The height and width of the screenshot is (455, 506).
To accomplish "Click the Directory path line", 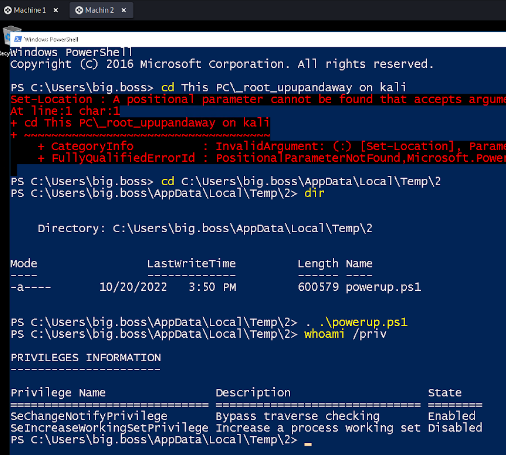I will pyautogui.click(x=205, y=228).
